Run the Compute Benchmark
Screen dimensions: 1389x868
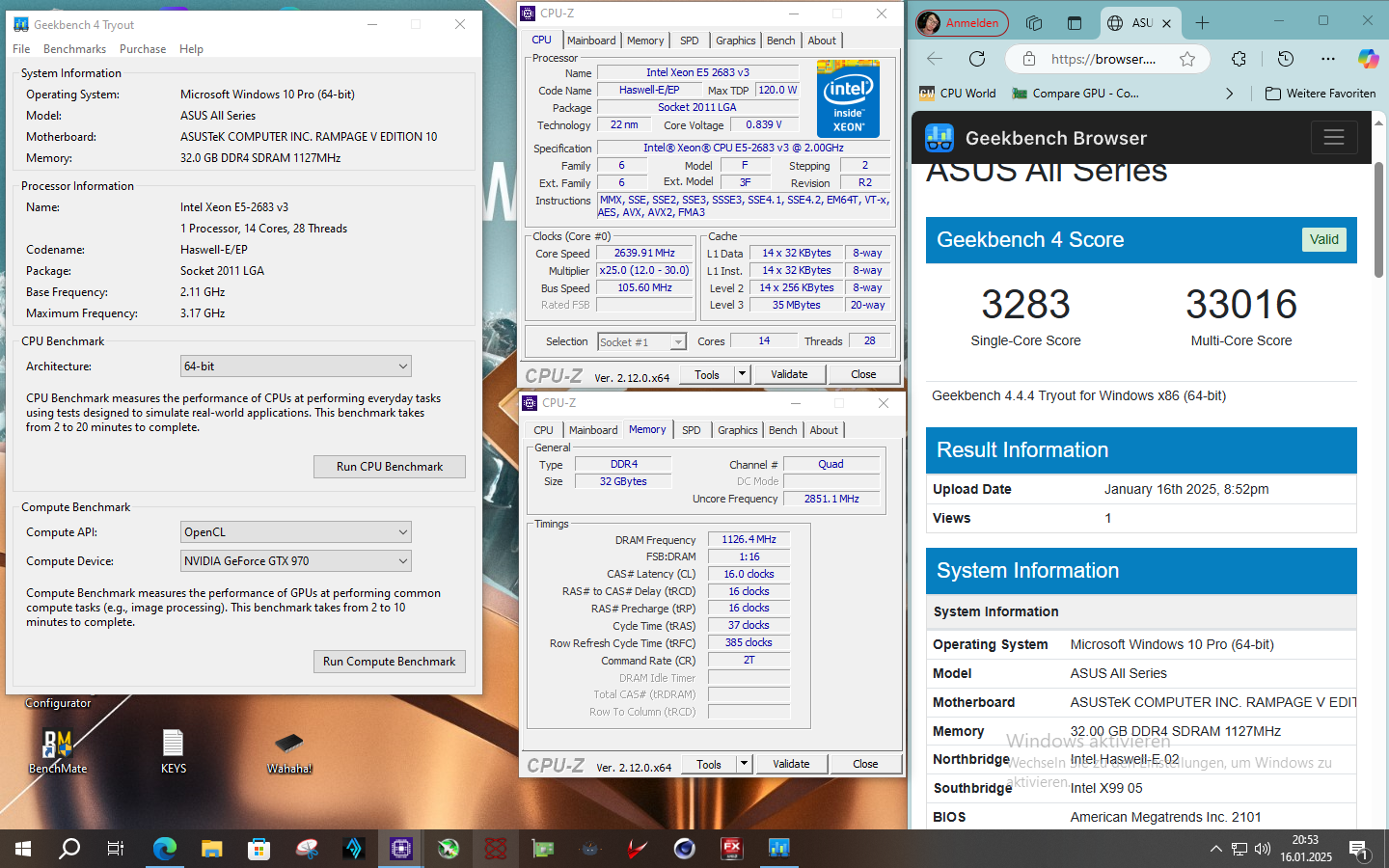(x=390, y=662)
